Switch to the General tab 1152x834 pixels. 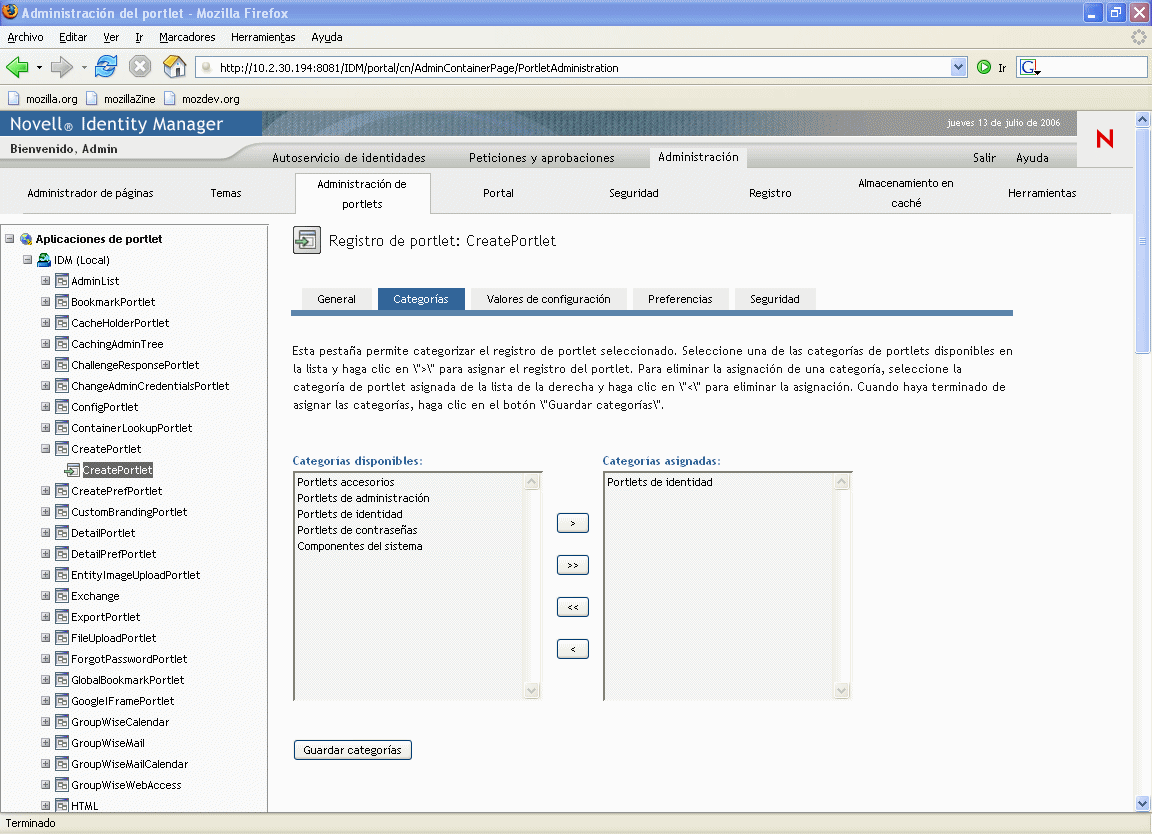(336, 299)
